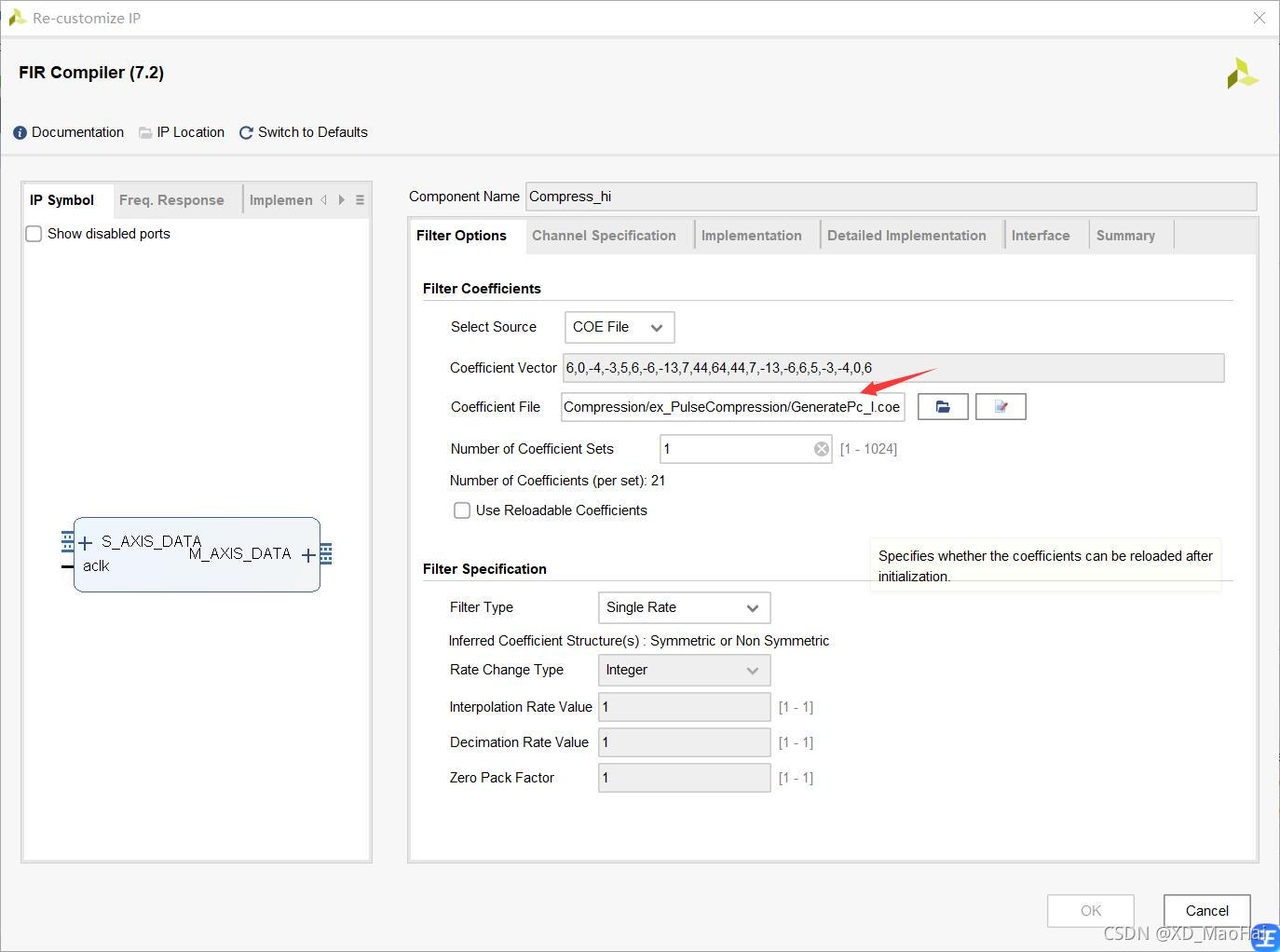Switch to Implementation Details tab on left
1280x952 pixels.
point(280,200)
